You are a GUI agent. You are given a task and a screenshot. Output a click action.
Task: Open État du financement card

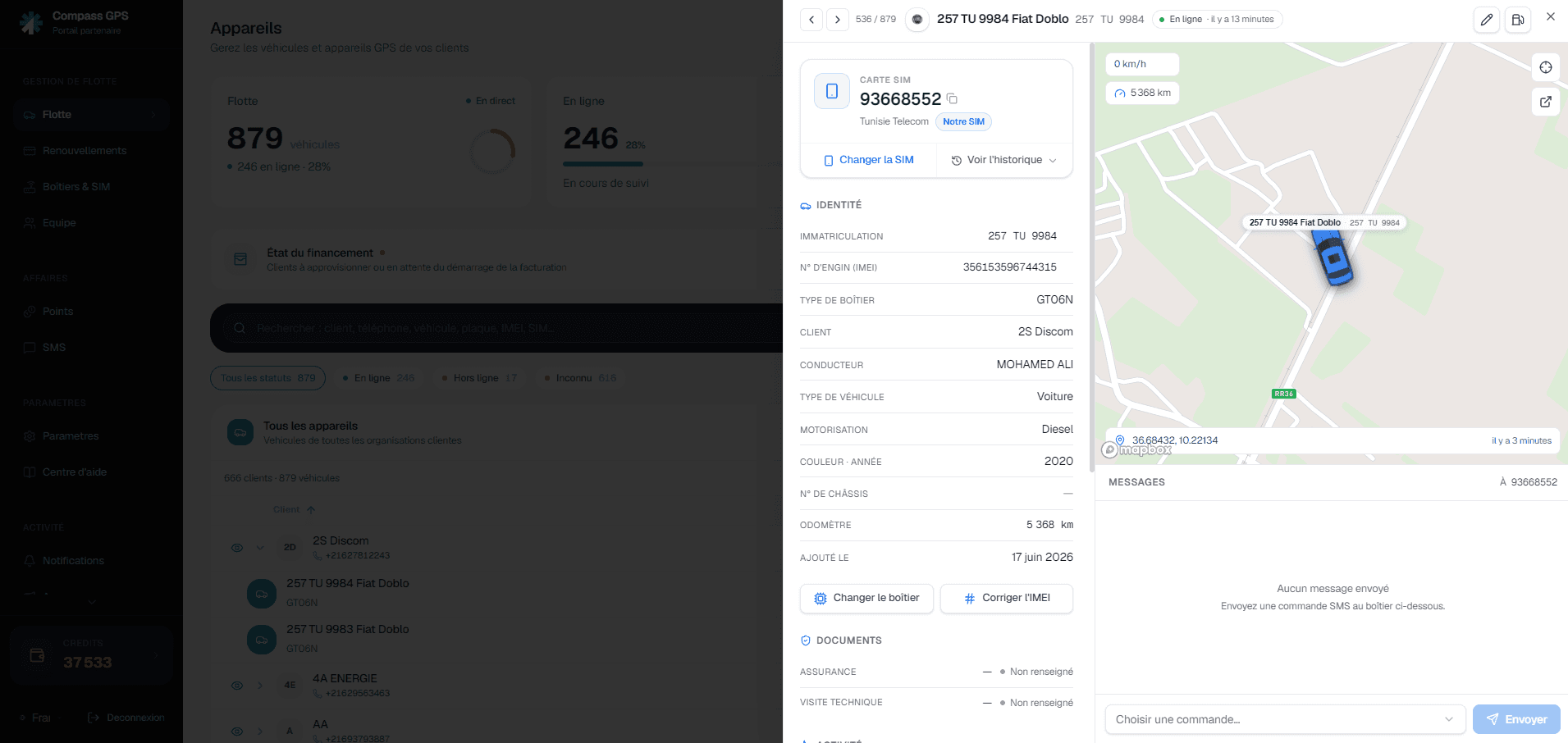[497, 260]
